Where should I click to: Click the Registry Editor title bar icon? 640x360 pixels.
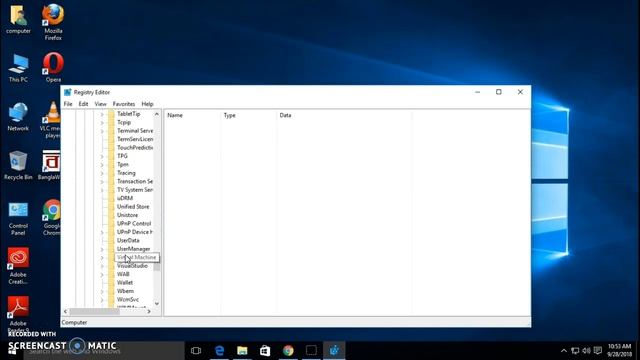pyautogui.click(x=67, y=92)
